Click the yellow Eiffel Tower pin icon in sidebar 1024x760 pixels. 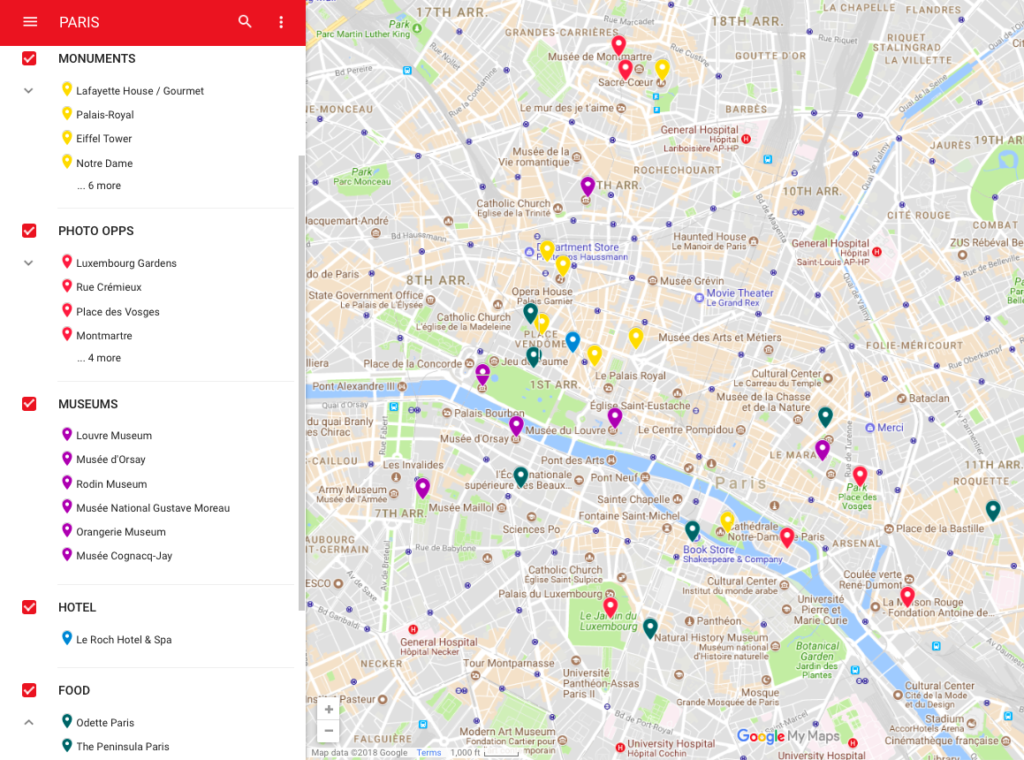pos(66,138)
